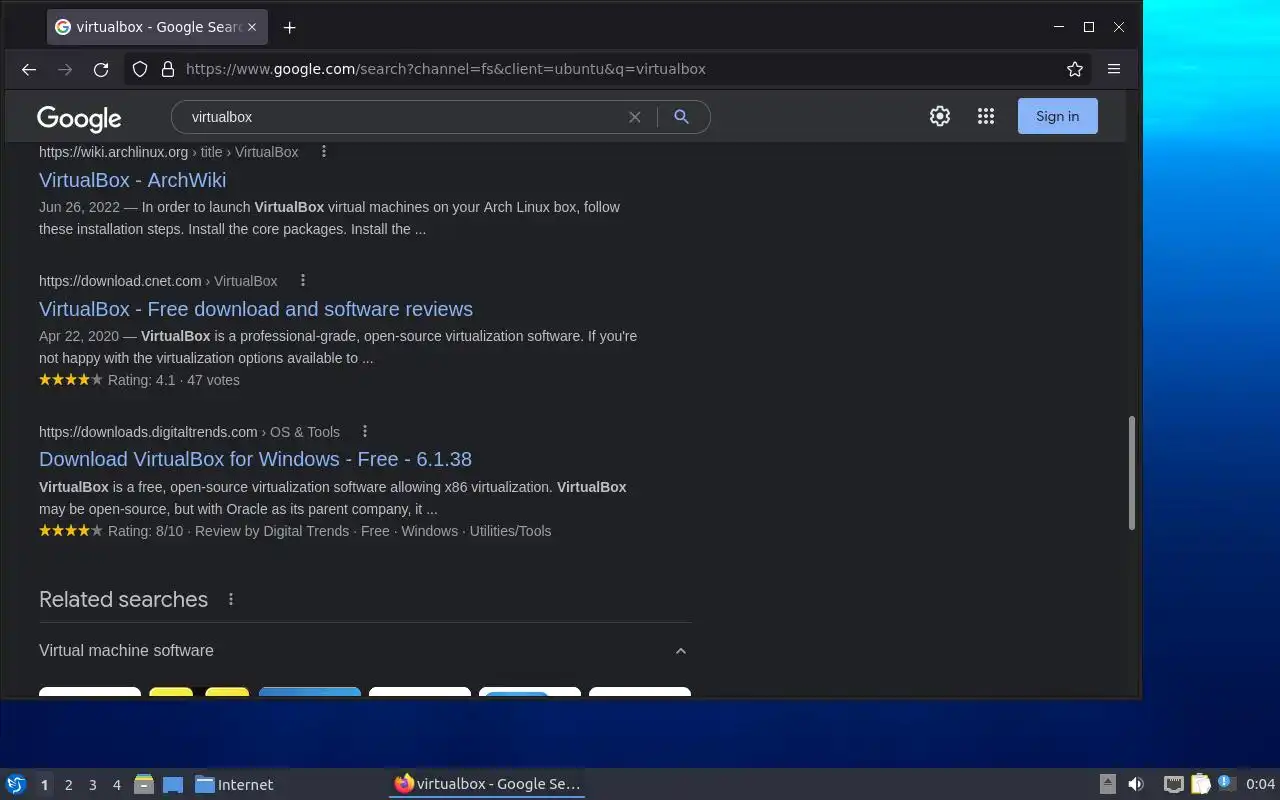The image size is (1280, 800).
Task: Click the Virtual machine software heading
Action: click(x=126, y=650)
